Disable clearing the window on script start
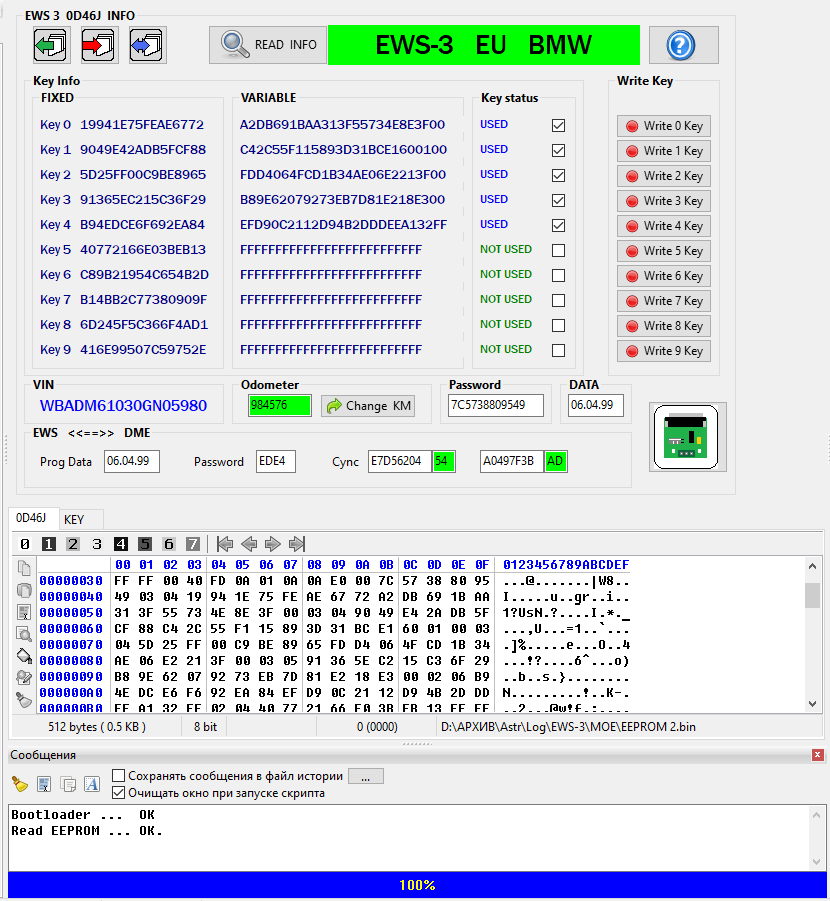This screenshot has width=830, height=901. 119,793
